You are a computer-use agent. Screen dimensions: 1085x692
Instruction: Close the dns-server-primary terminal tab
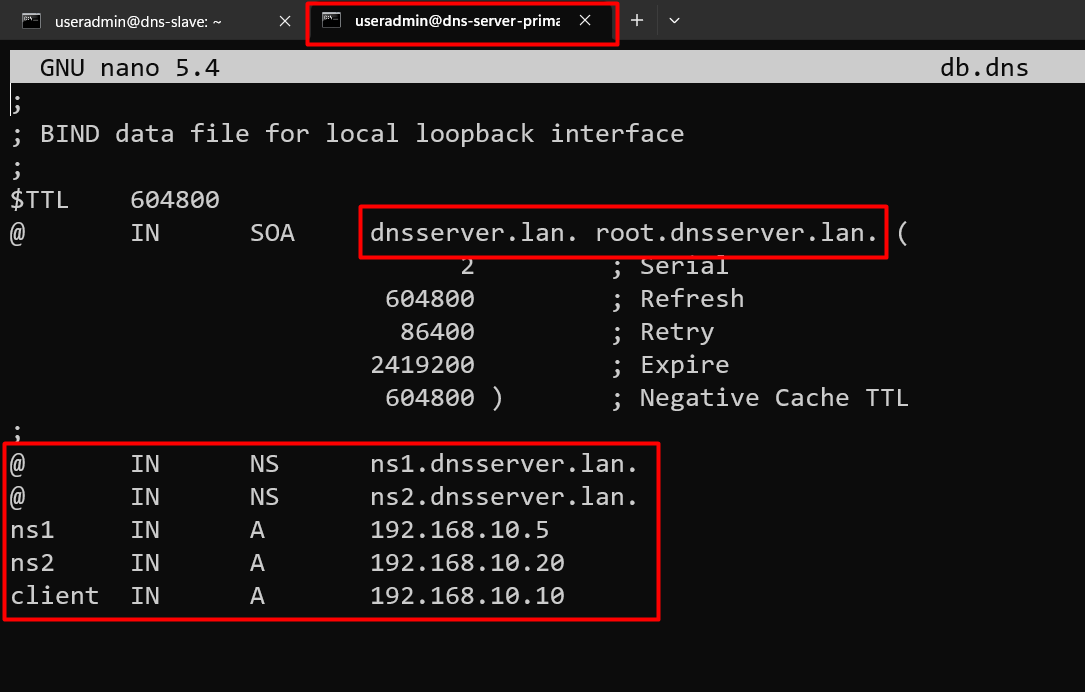[585, 21]
